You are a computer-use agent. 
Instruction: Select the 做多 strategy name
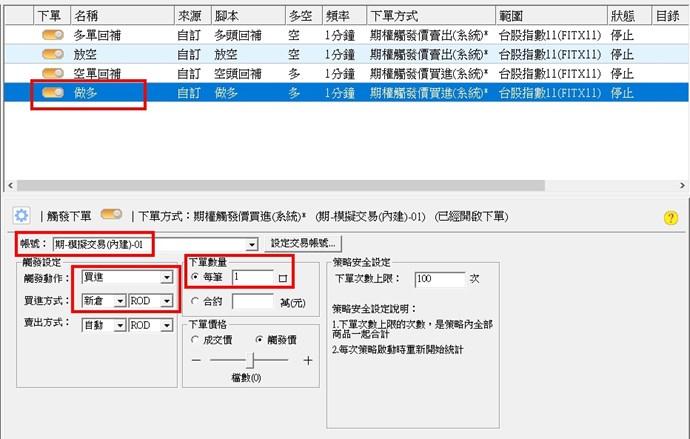pyautogui.click(x=85, y=92)
